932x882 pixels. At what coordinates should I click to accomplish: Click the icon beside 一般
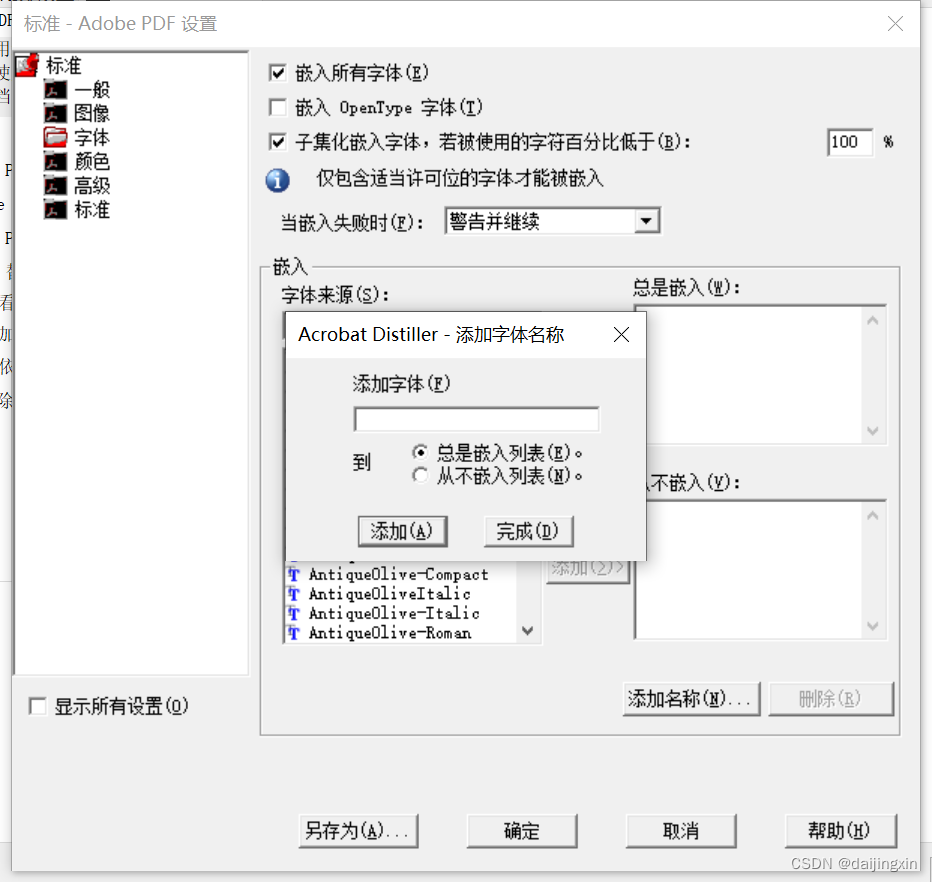55,90
